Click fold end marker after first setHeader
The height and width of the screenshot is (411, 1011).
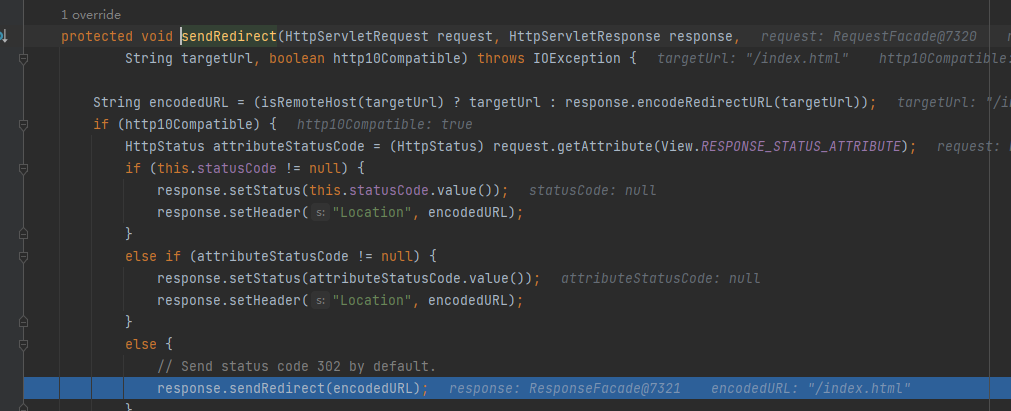point(23,235)
